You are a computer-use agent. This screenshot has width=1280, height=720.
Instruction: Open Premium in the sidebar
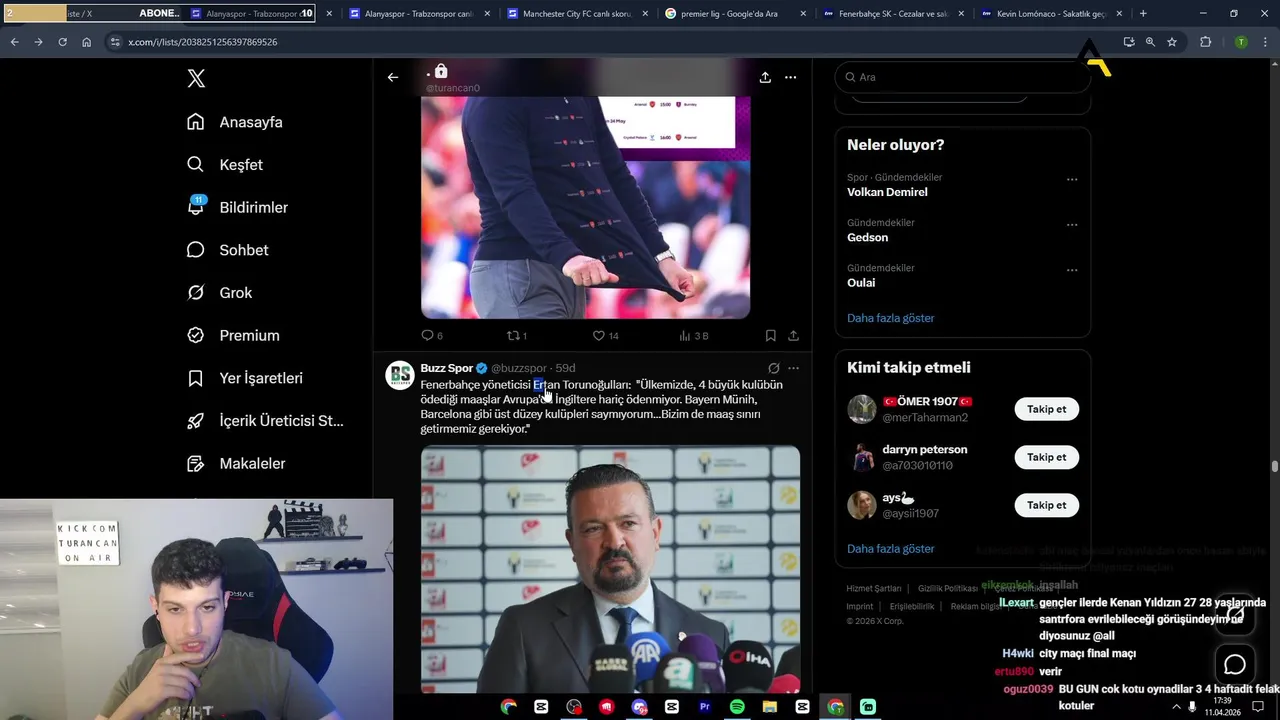click(x=233, y=336)
